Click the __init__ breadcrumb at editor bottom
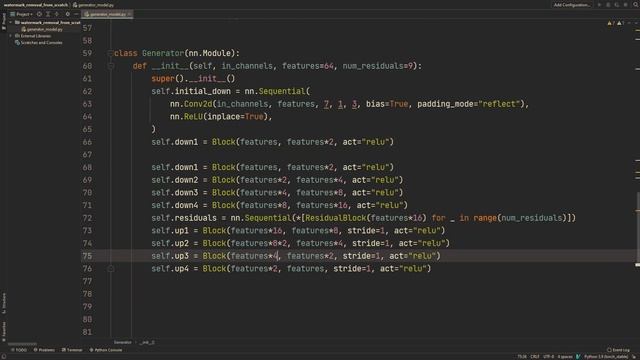Screen dimensions: 640x360 [x=147, y=342]
